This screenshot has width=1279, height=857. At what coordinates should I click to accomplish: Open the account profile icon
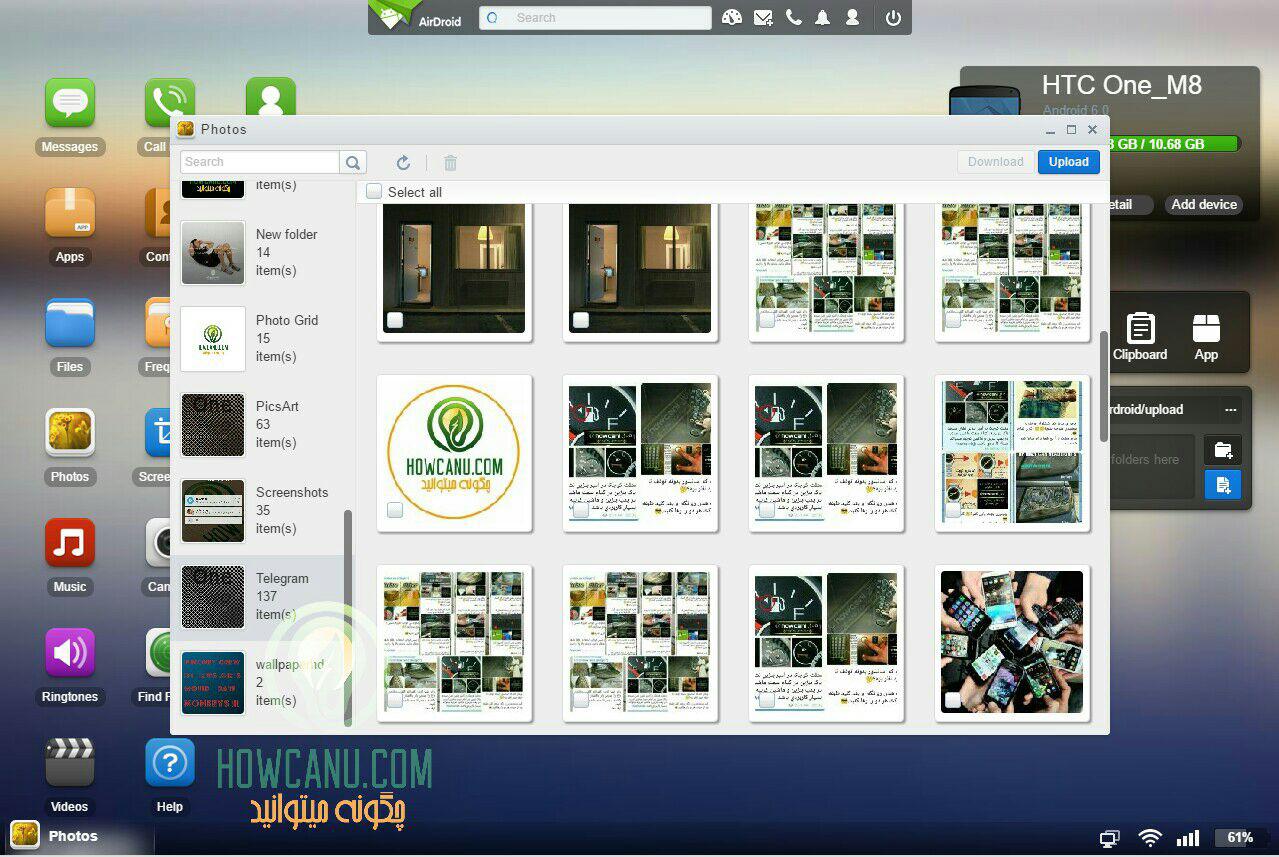(852, 17)
